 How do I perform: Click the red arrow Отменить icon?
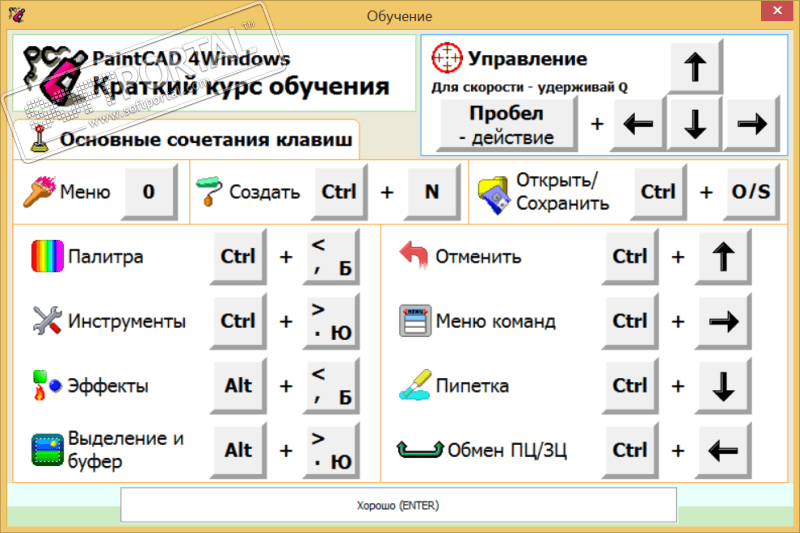[414, 255]
